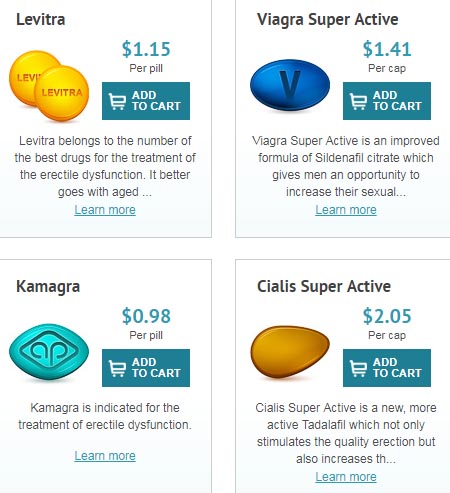Click the yellow Levitra pills image
Viewport: 450px width, 493px height.
(49, 86)
